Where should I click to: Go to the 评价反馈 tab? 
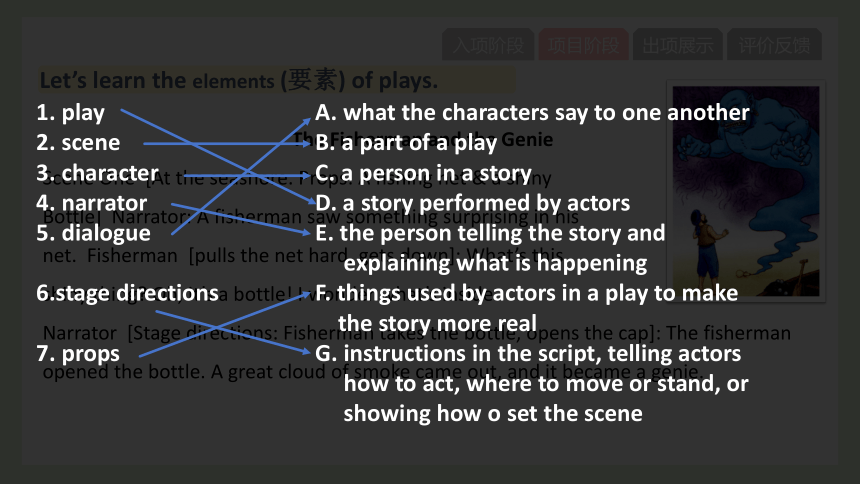(x=774, y=44)
